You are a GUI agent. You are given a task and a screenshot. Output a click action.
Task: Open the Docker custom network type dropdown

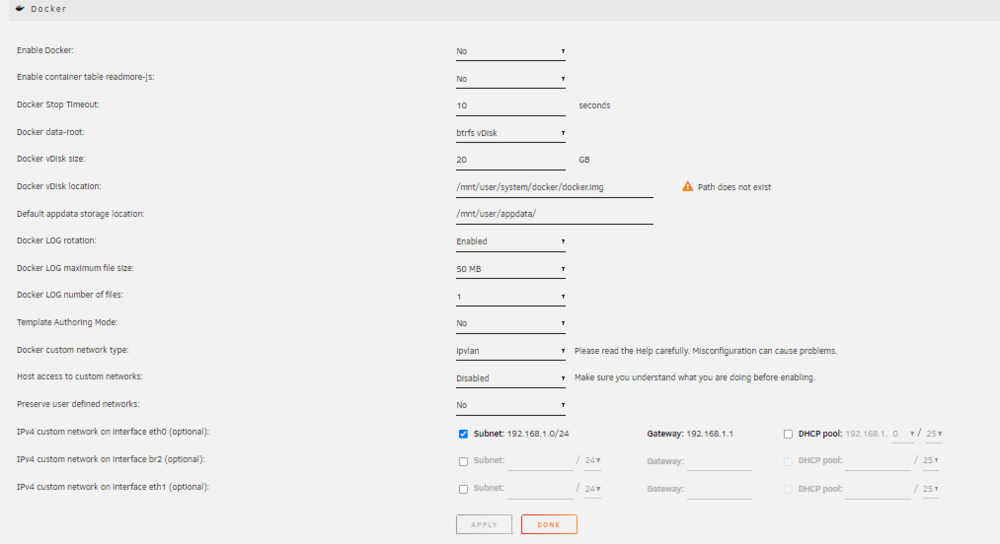point(510,351)
